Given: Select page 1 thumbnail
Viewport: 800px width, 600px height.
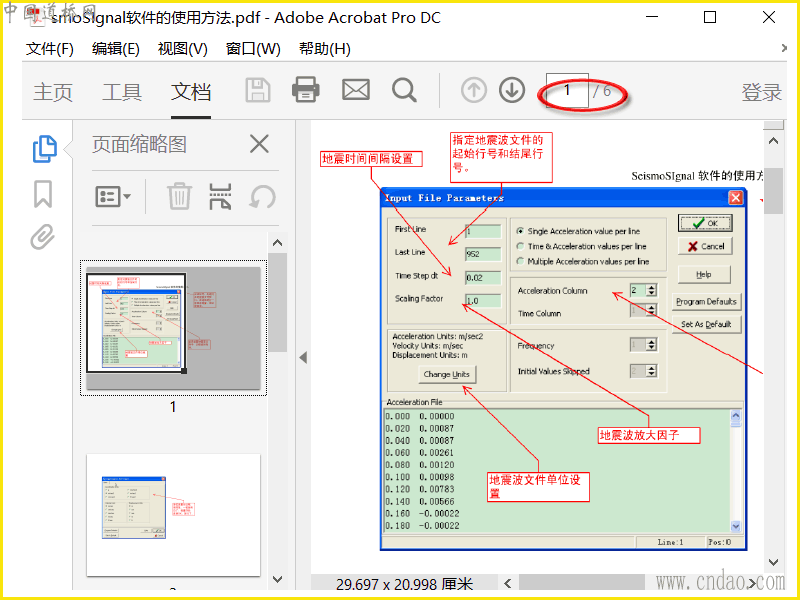Looking at the screenshot, I should click(x=173, y=328).
